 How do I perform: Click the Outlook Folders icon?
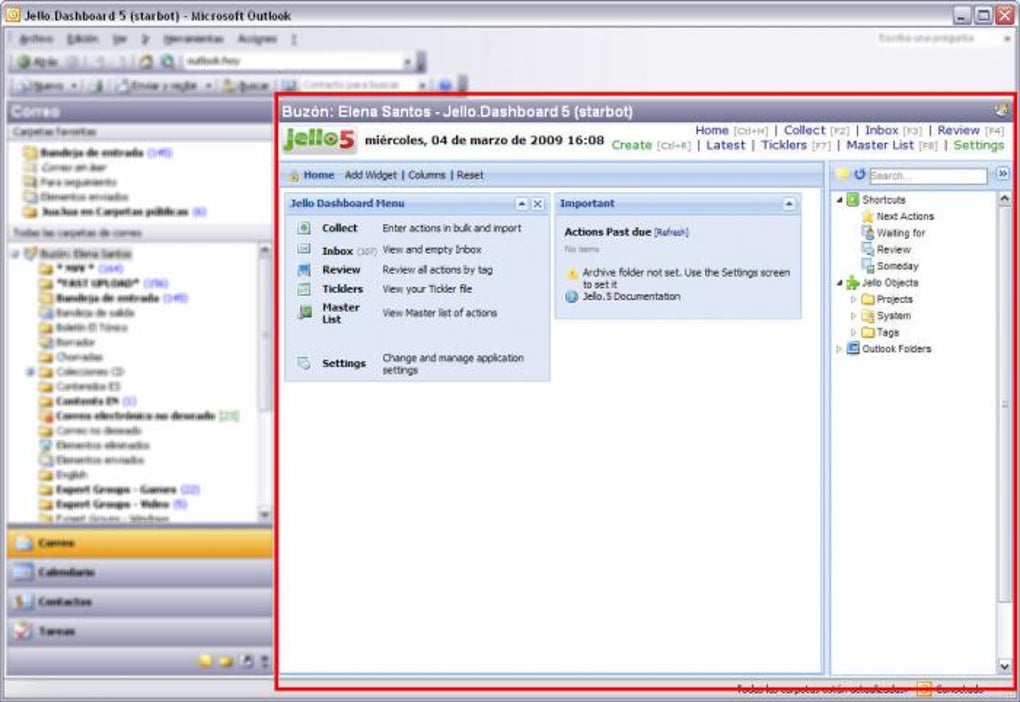[853, 349]
